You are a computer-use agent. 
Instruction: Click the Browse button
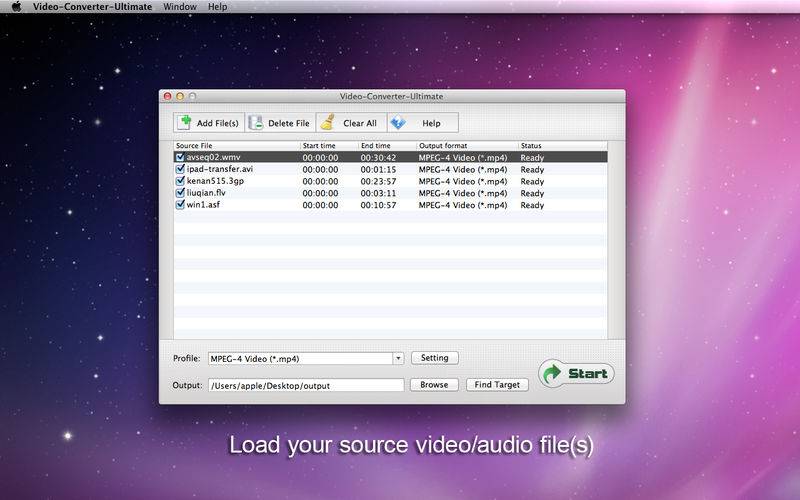434,385
